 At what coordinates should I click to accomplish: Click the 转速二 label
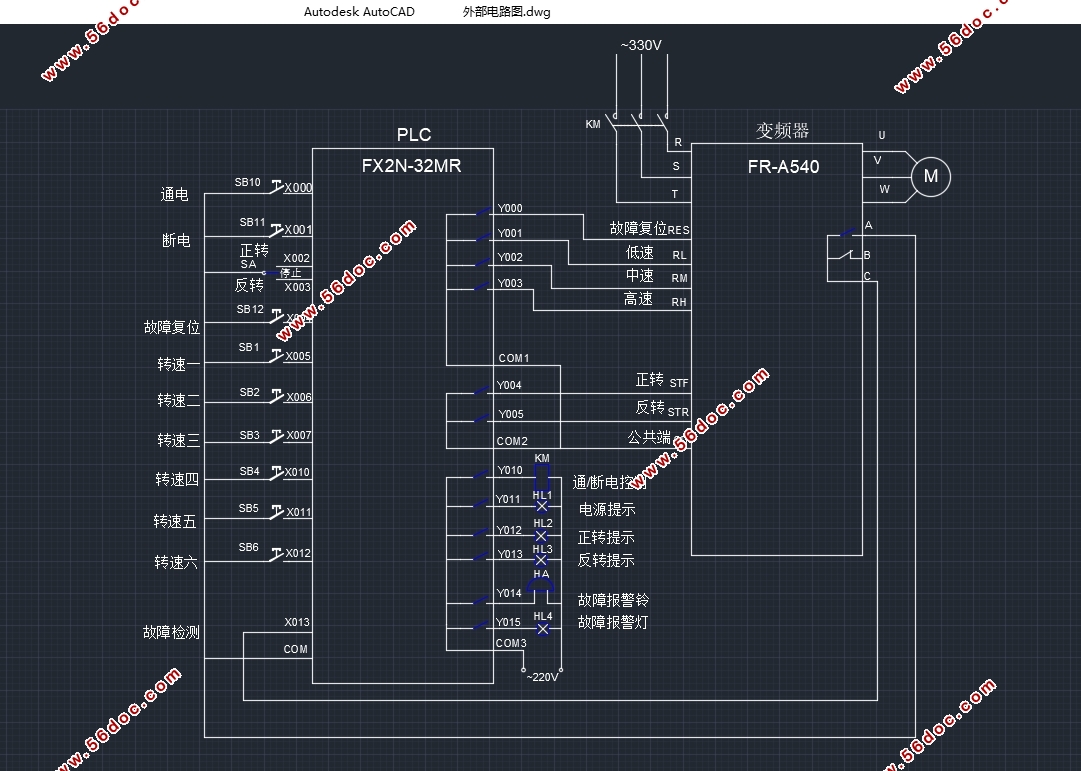pos(179,401)
